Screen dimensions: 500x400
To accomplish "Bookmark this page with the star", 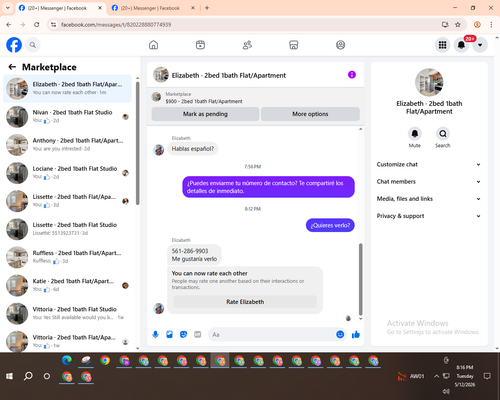I will click(x=458, y=24).
